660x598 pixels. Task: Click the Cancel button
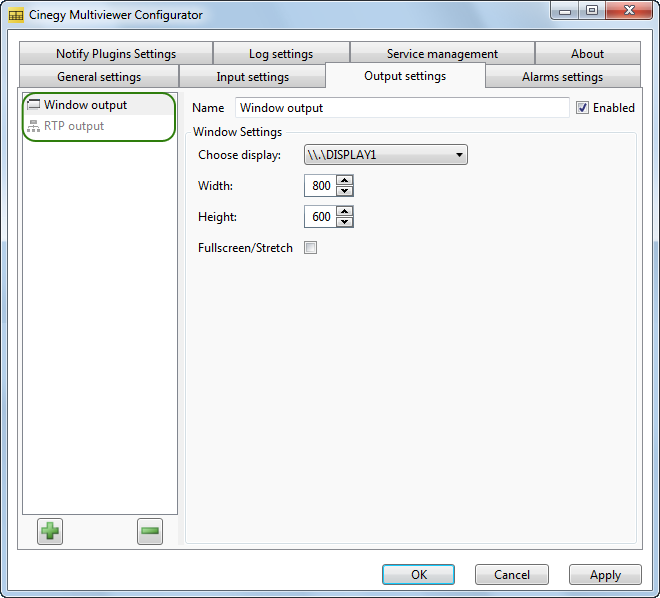[512, 574]
